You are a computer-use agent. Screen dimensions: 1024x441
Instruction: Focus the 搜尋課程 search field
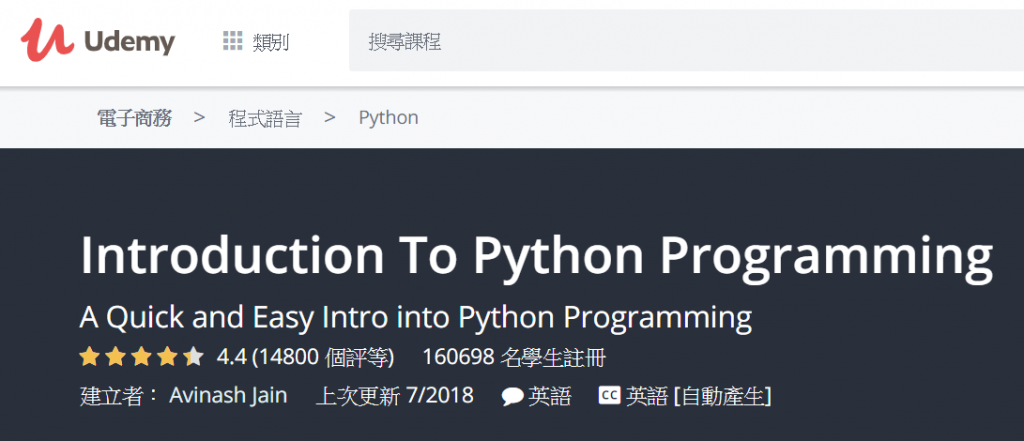(x=686, y=41)
